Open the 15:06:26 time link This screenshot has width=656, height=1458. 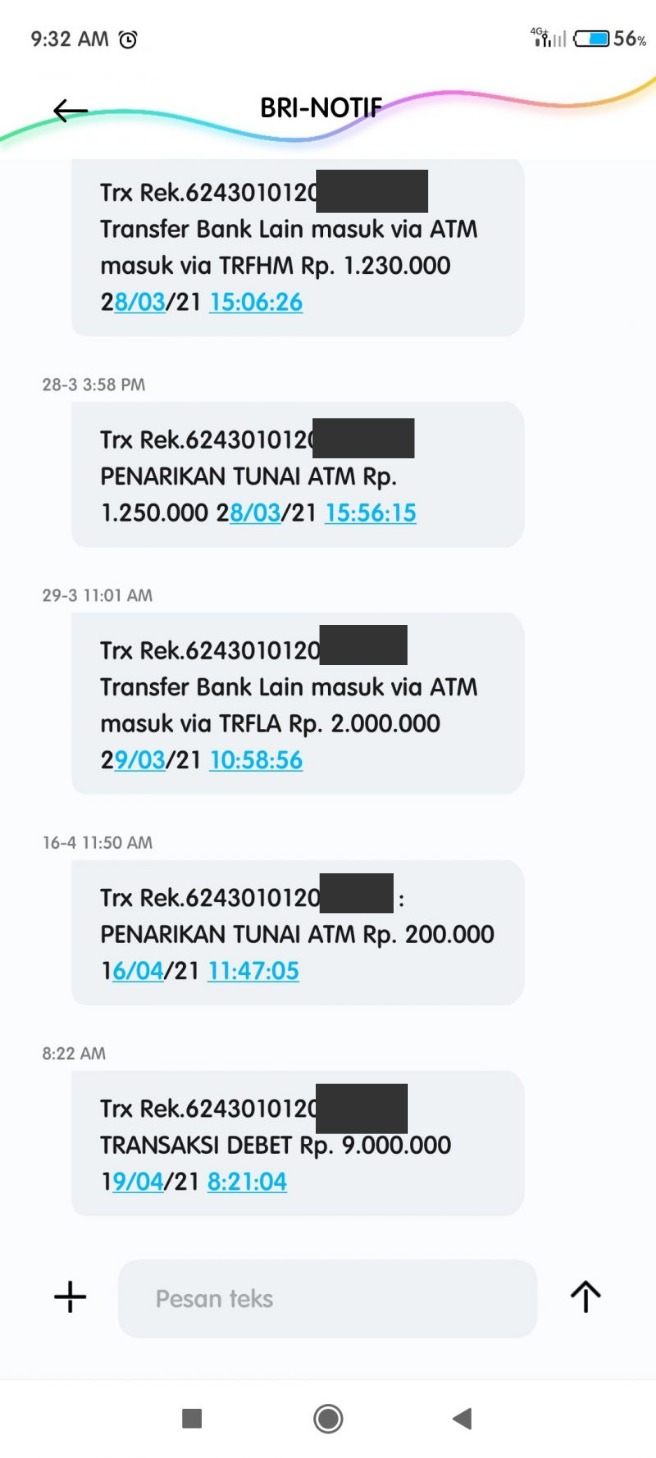tap(256, 302)
